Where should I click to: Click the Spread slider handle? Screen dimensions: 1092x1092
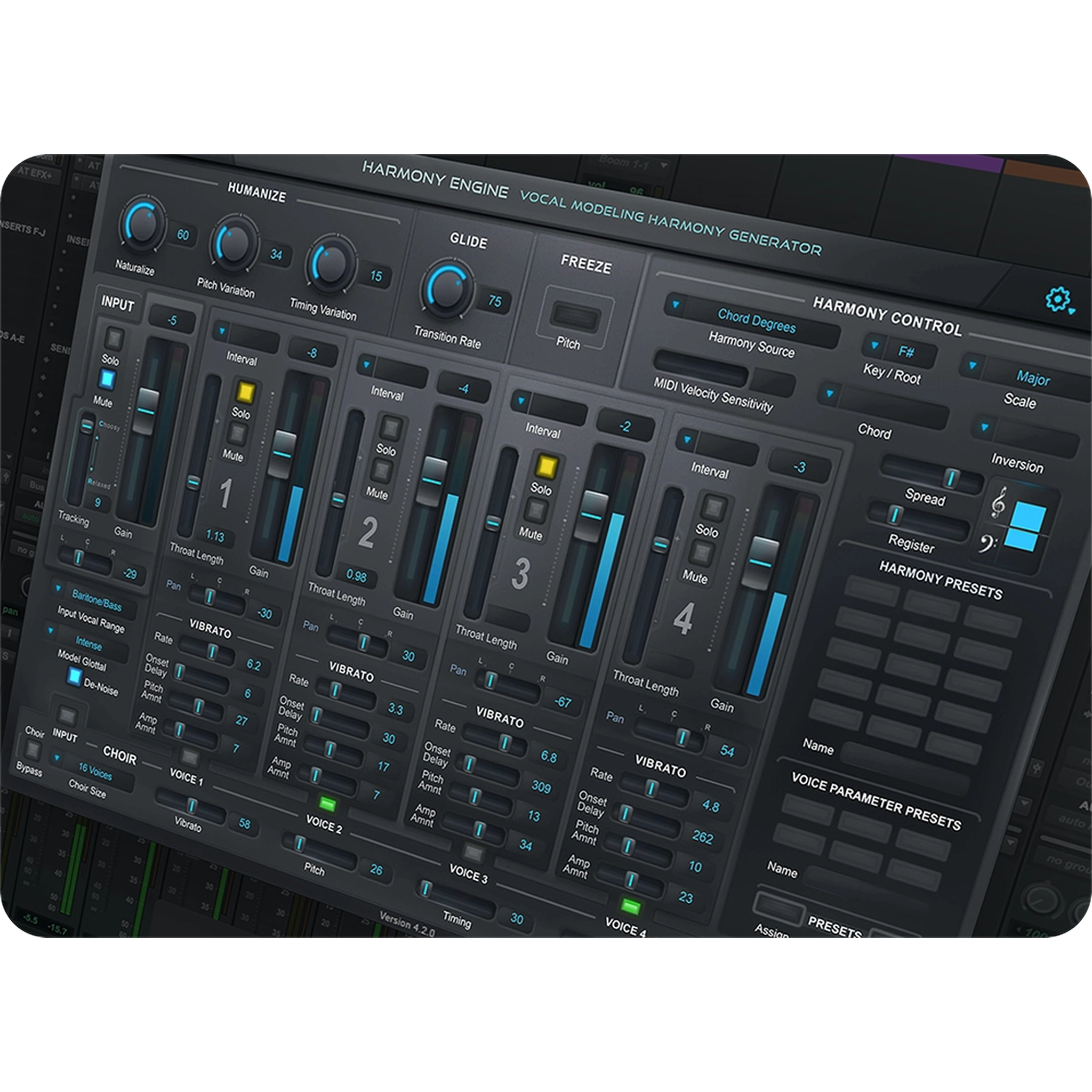[951, 478]
